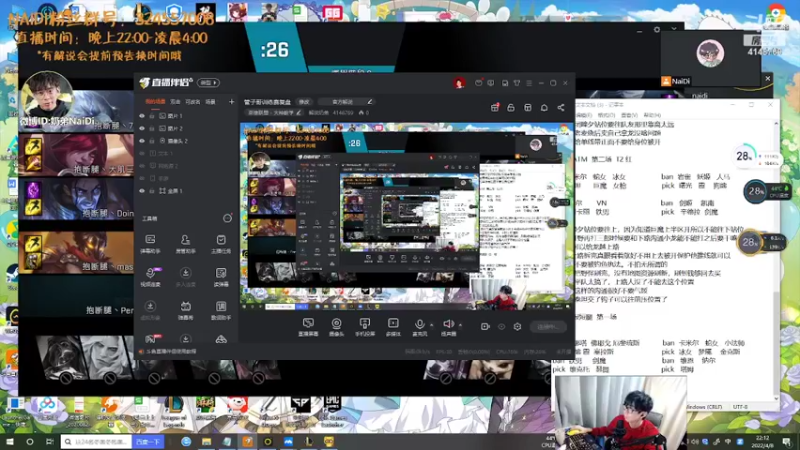Add a new scene with plus
The image size is (800, 450).
231,102
